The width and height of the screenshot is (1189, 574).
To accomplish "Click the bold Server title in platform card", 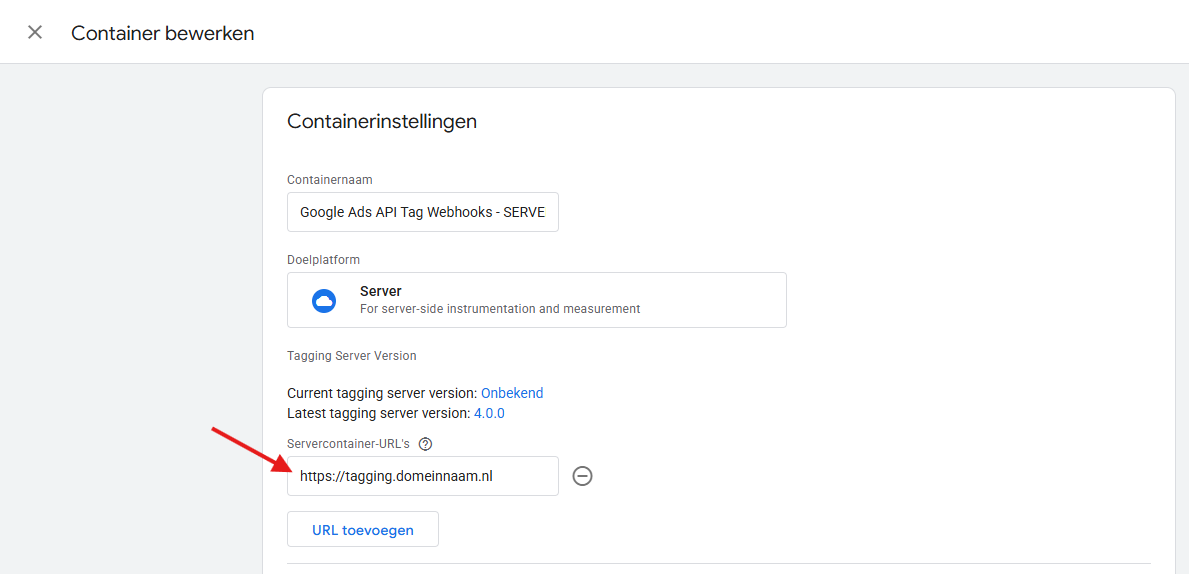I will (x=380, y=291).
